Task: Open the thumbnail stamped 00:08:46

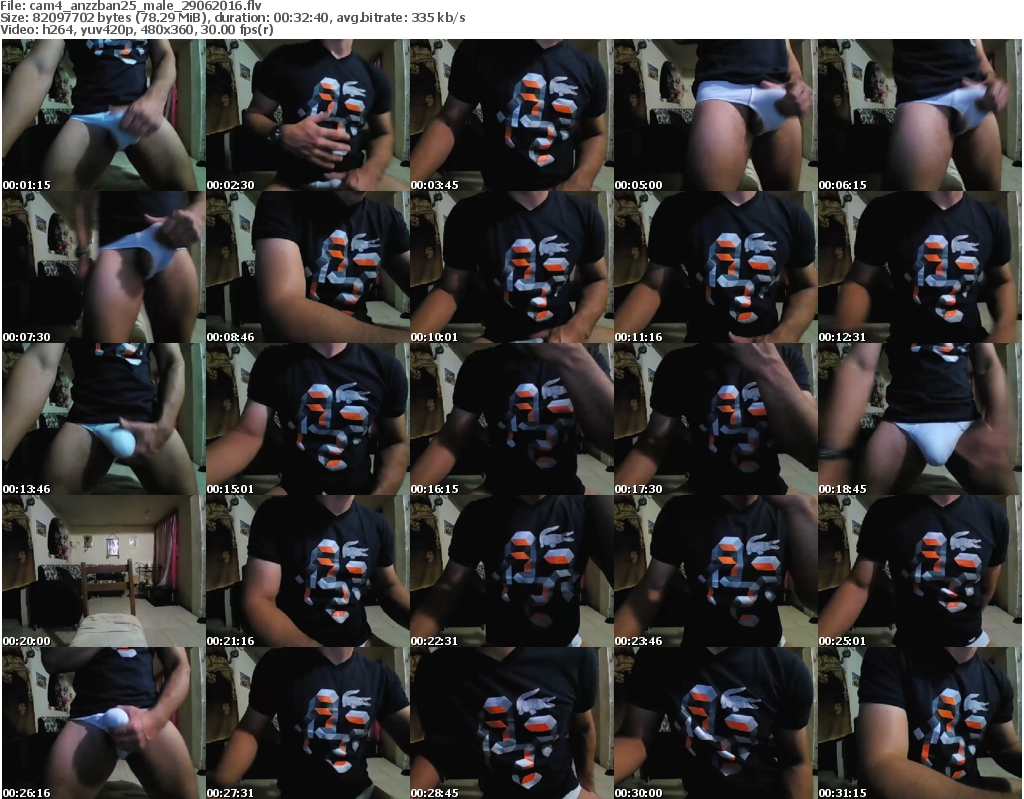Action: [308, 267]
